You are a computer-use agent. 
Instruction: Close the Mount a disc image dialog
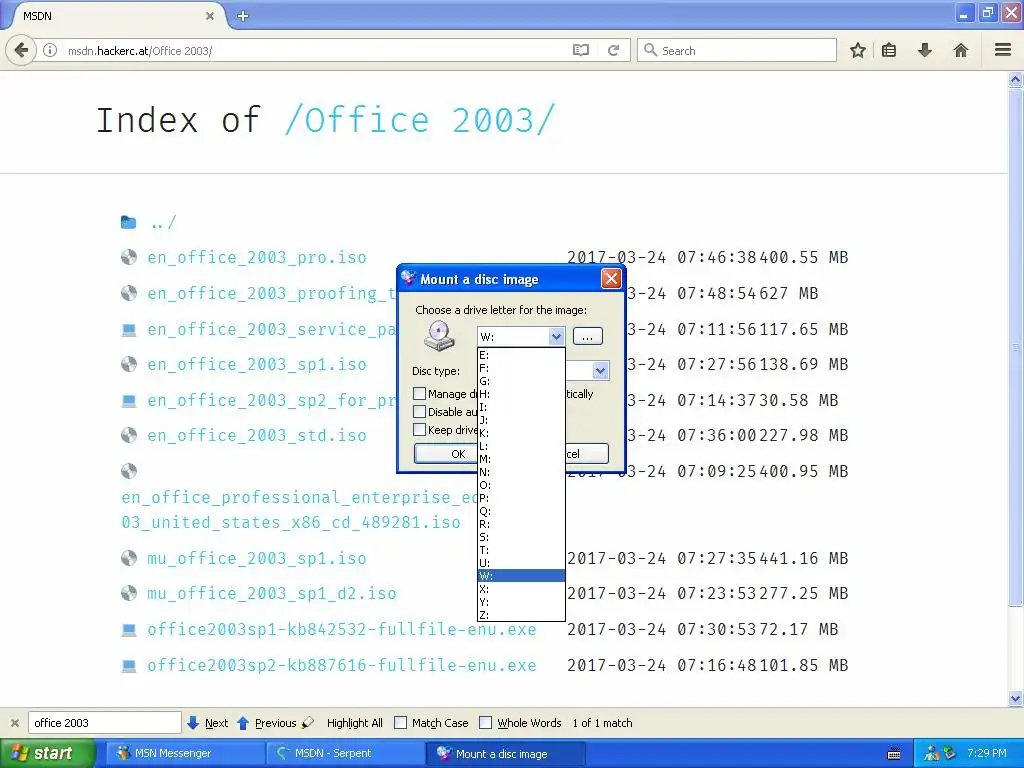tap(611, 279)
